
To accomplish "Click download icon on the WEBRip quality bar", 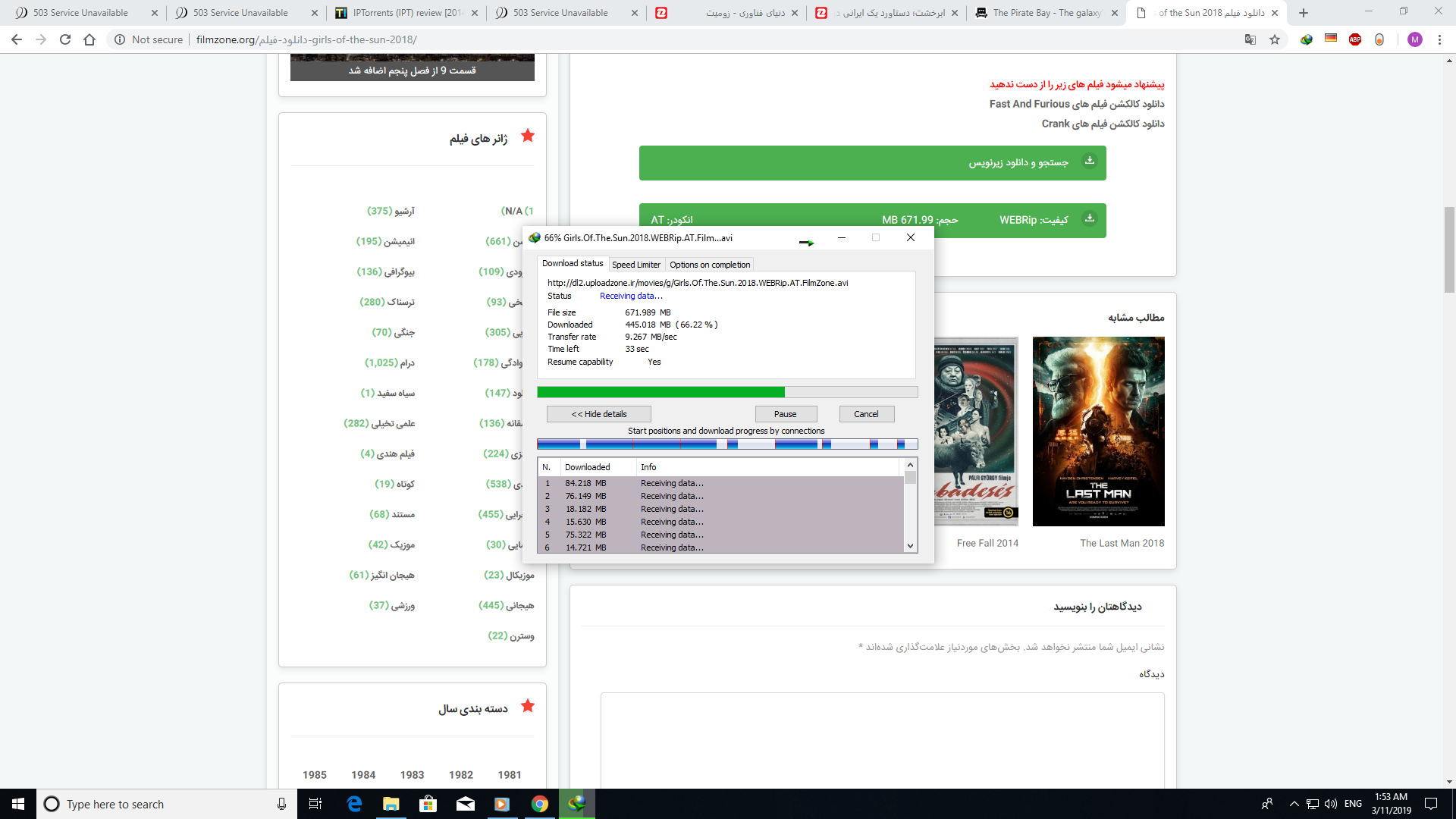I will [x=1090, y=218].
